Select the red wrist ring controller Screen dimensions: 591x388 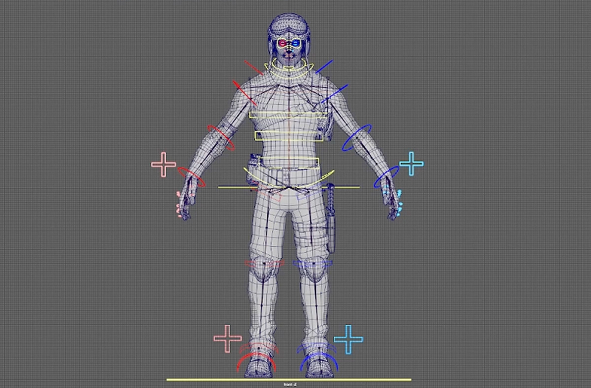point(191,177)
